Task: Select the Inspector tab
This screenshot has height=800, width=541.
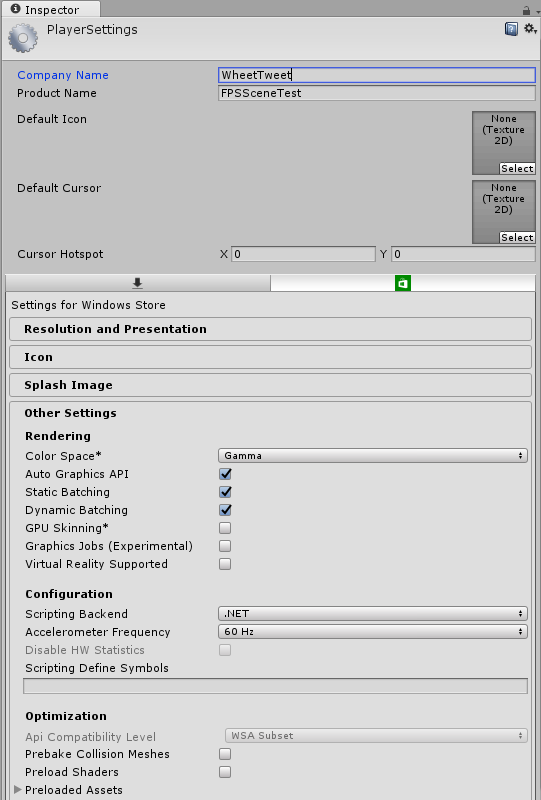Action: click(50, 9)
